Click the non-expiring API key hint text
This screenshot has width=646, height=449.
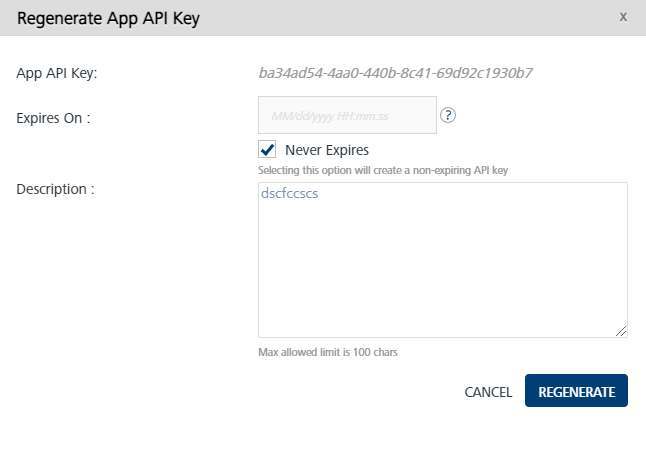pos(383,170)
